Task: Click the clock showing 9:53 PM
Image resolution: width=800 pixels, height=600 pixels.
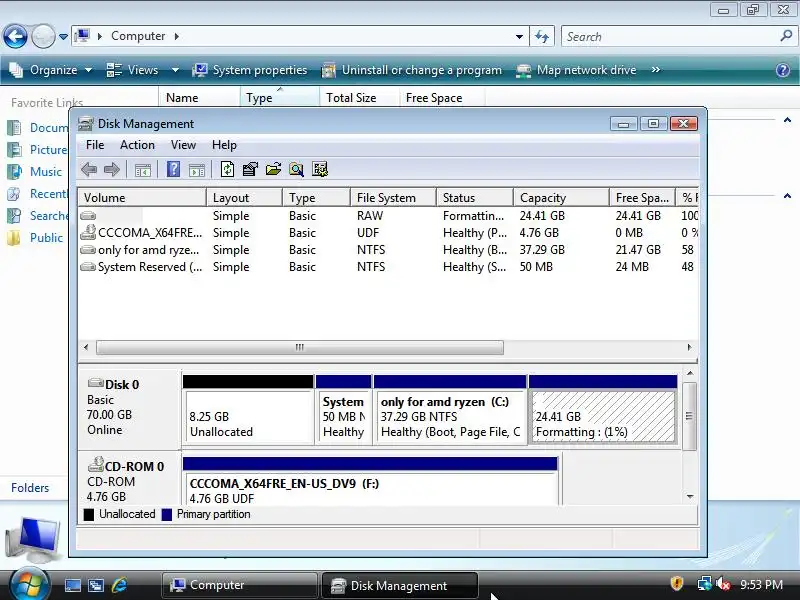Action: [761, 584]
